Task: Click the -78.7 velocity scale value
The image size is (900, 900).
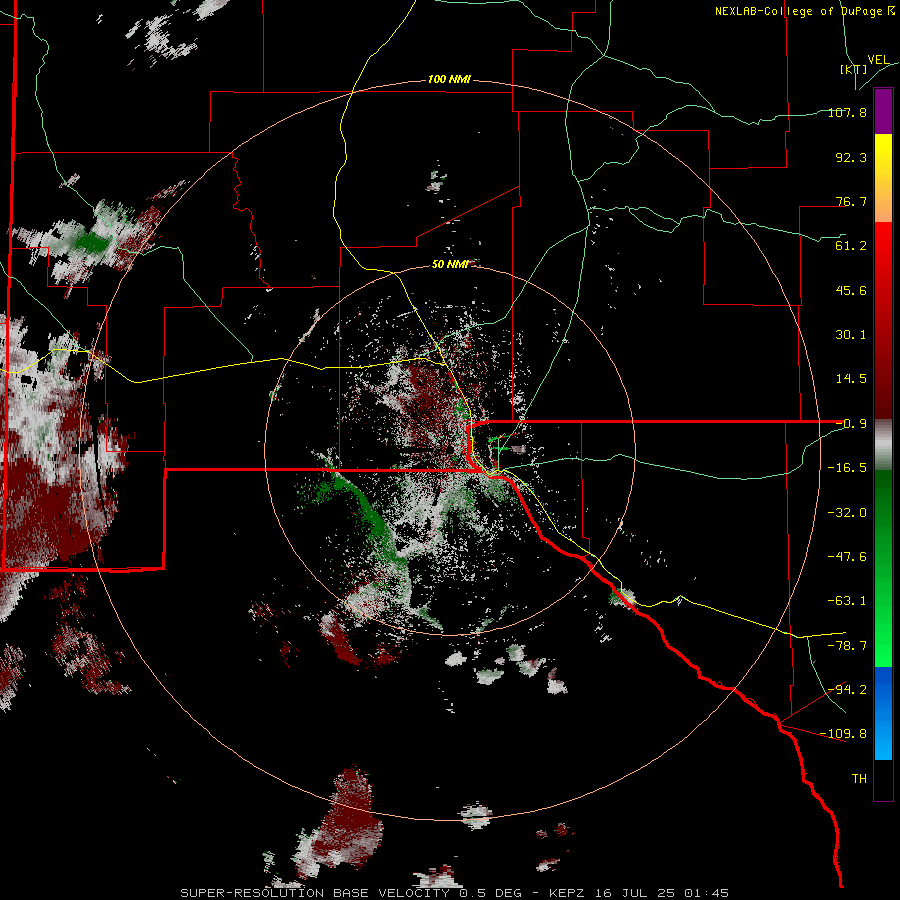Action: 847,645
